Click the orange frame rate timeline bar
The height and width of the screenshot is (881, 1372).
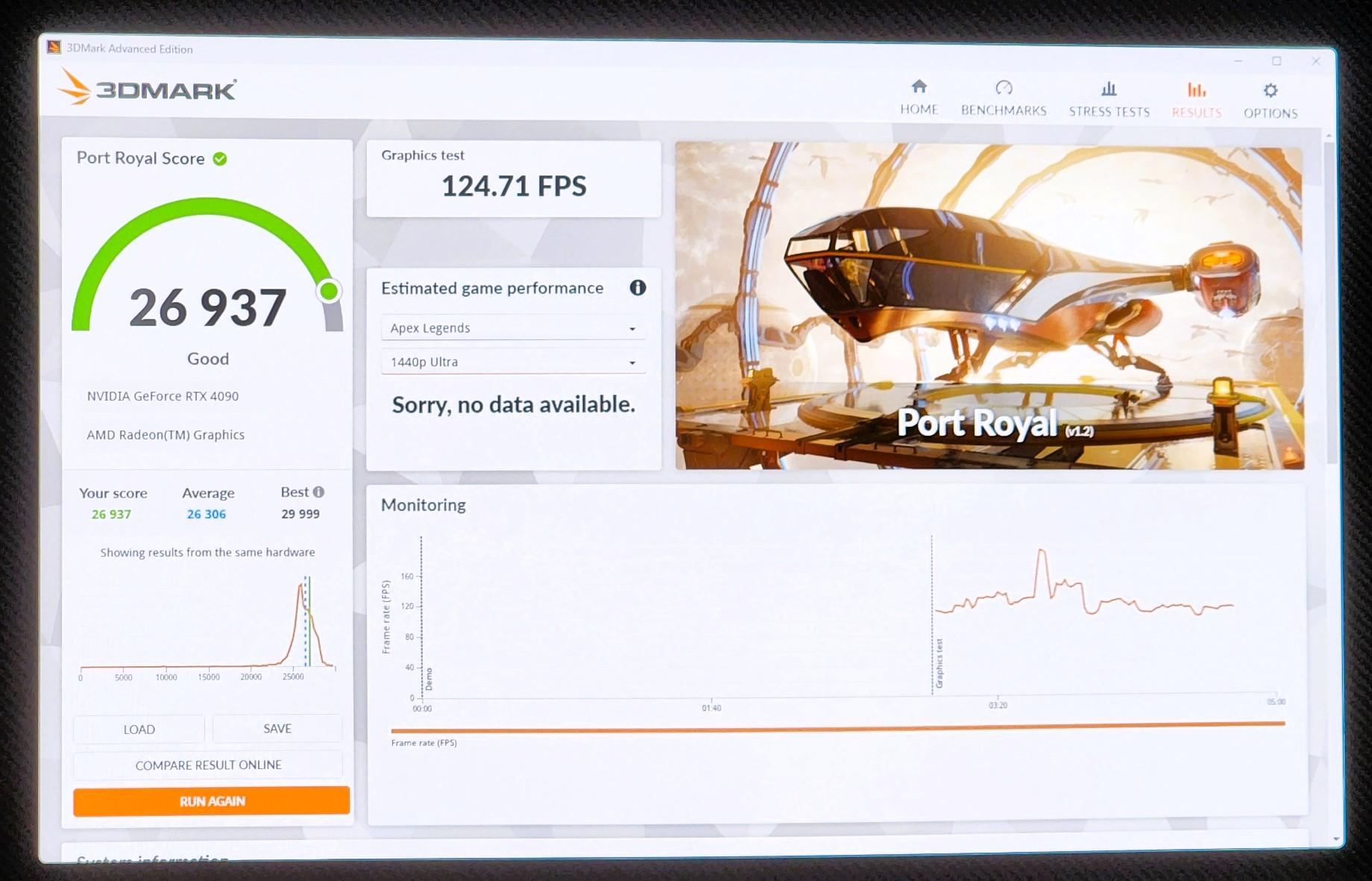[x=838, y=727]
